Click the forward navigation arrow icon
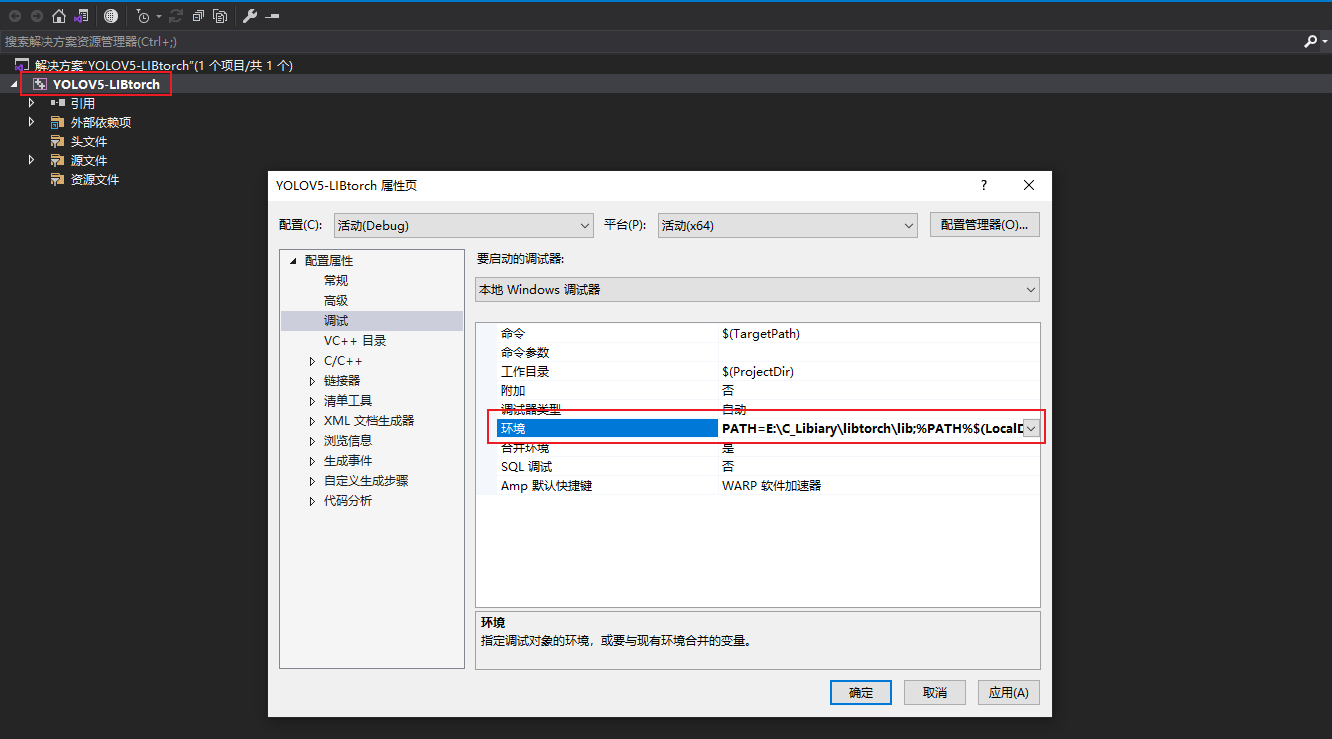 click(x=37, y=16)
